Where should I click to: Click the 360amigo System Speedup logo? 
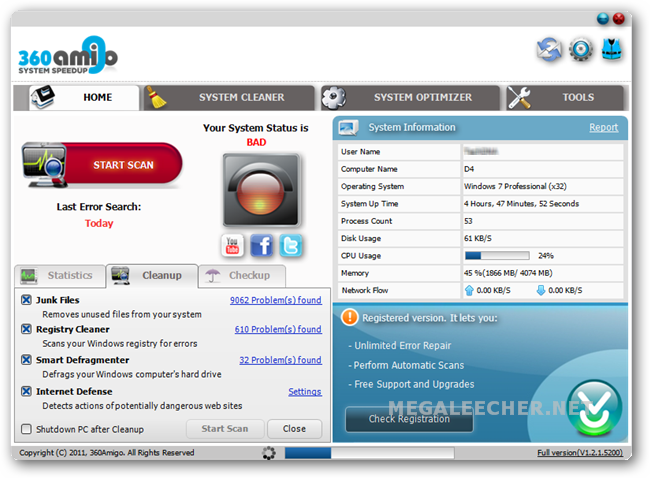(68, 55)
